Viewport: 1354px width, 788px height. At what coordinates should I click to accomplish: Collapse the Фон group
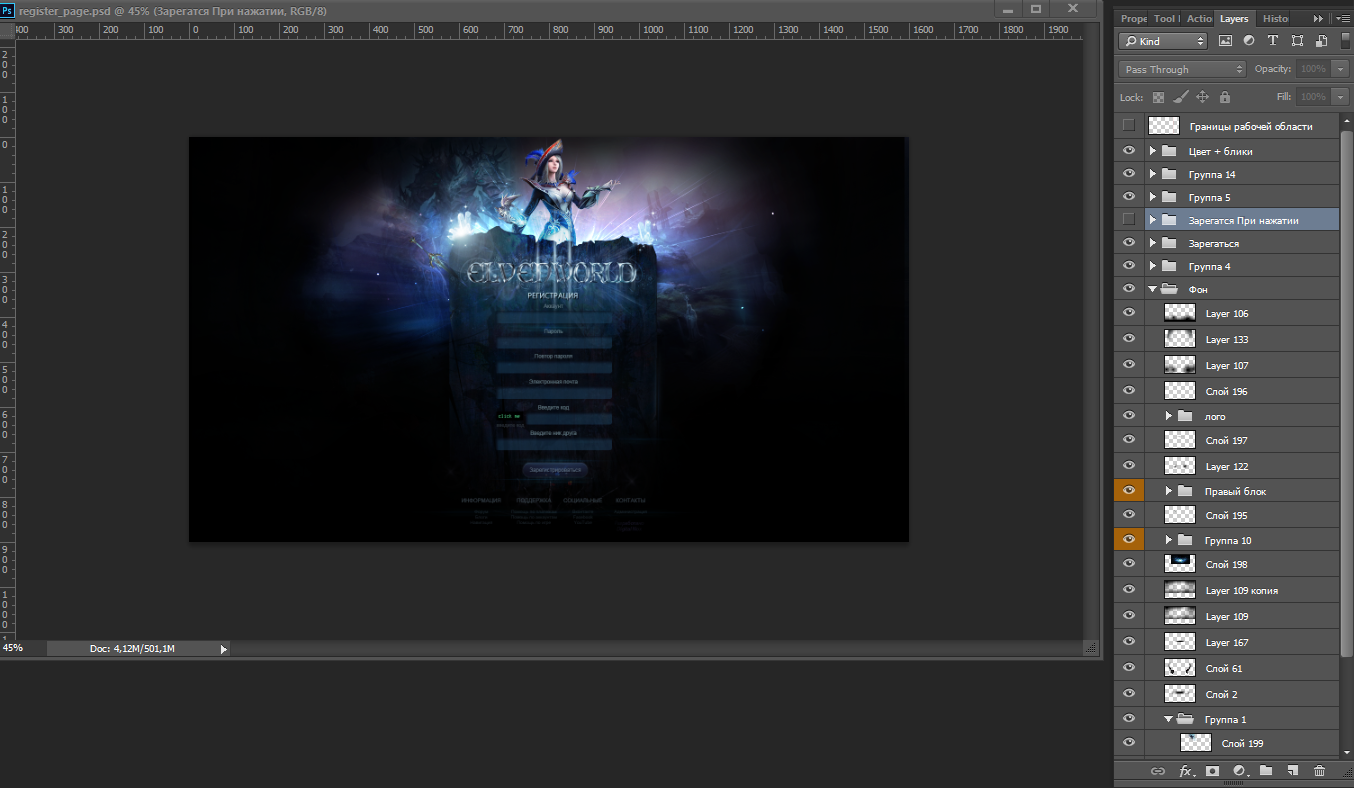pos(1152,289)
